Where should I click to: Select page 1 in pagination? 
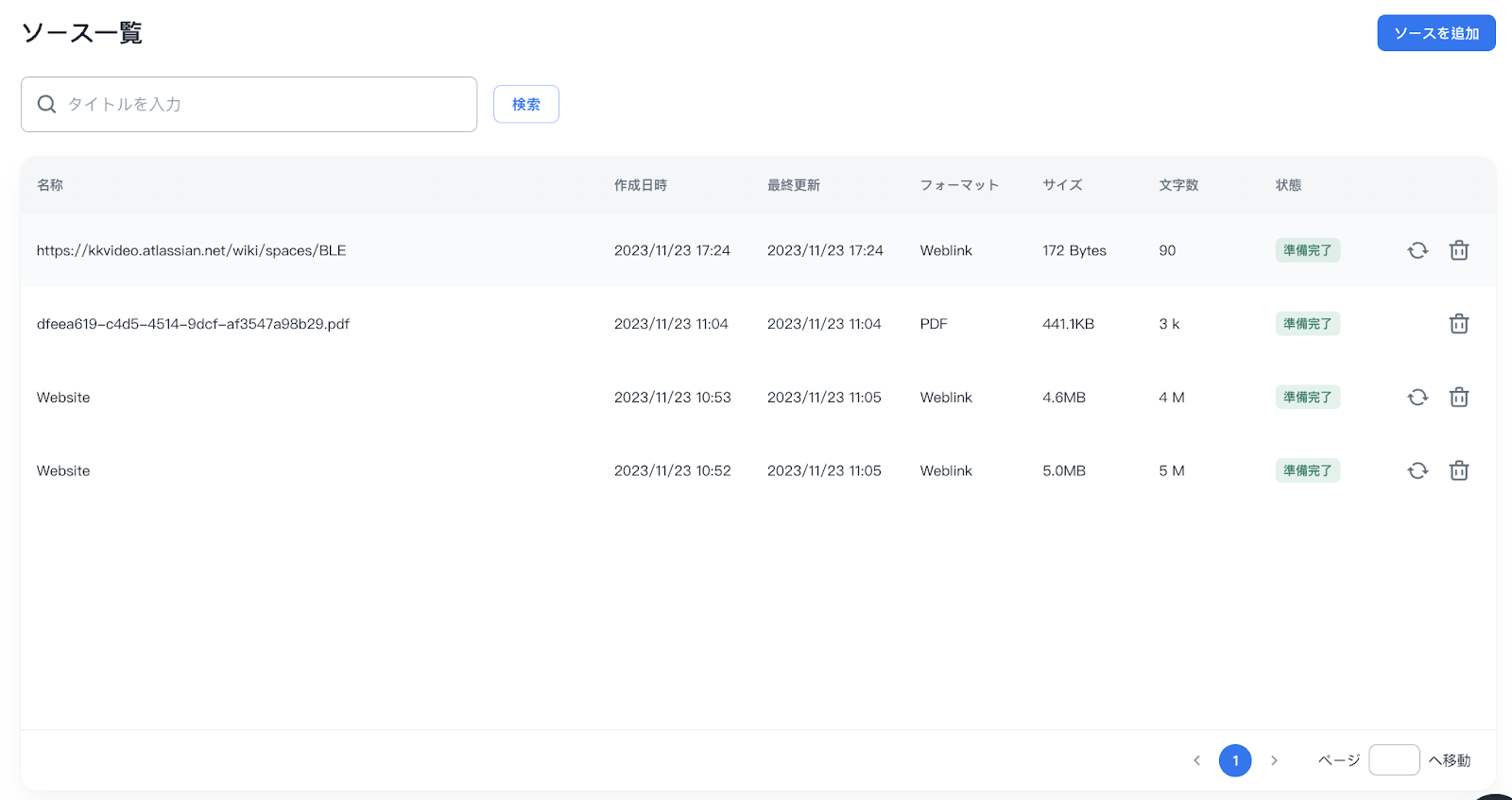[1235, 760]
